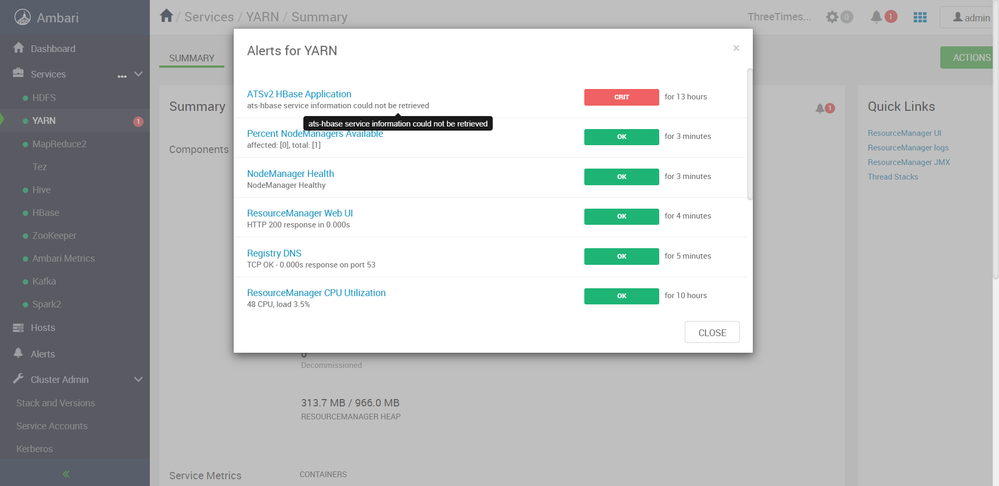Open Service Accounts page

(52, 426)
